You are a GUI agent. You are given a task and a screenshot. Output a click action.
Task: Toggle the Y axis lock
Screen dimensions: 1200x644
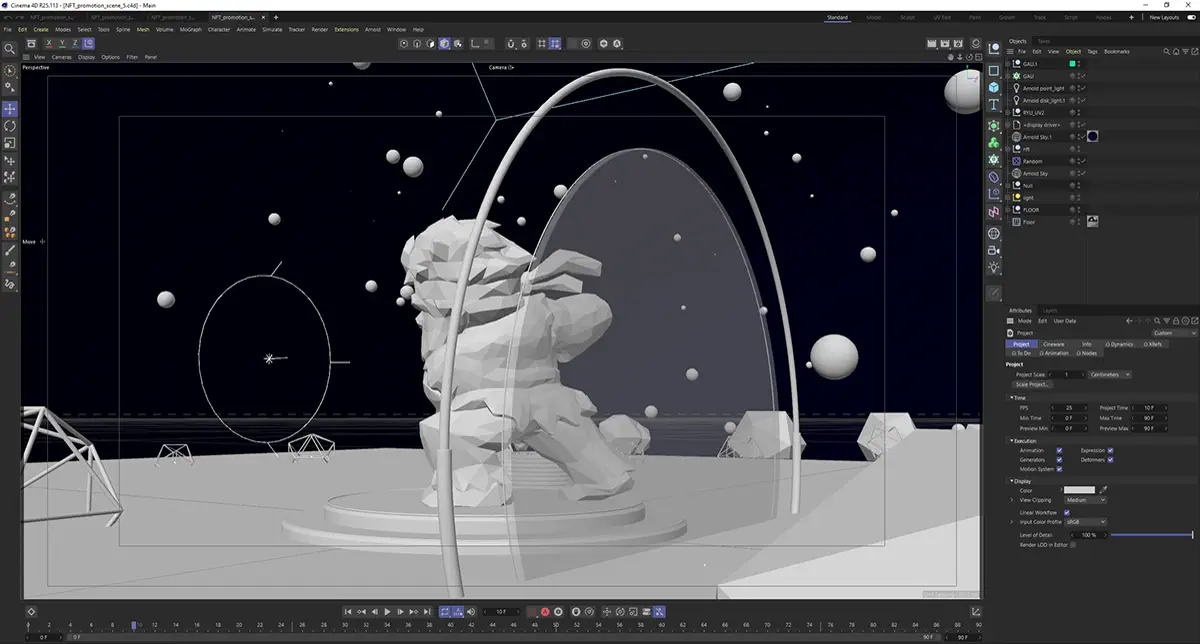[x=61, y=44]
